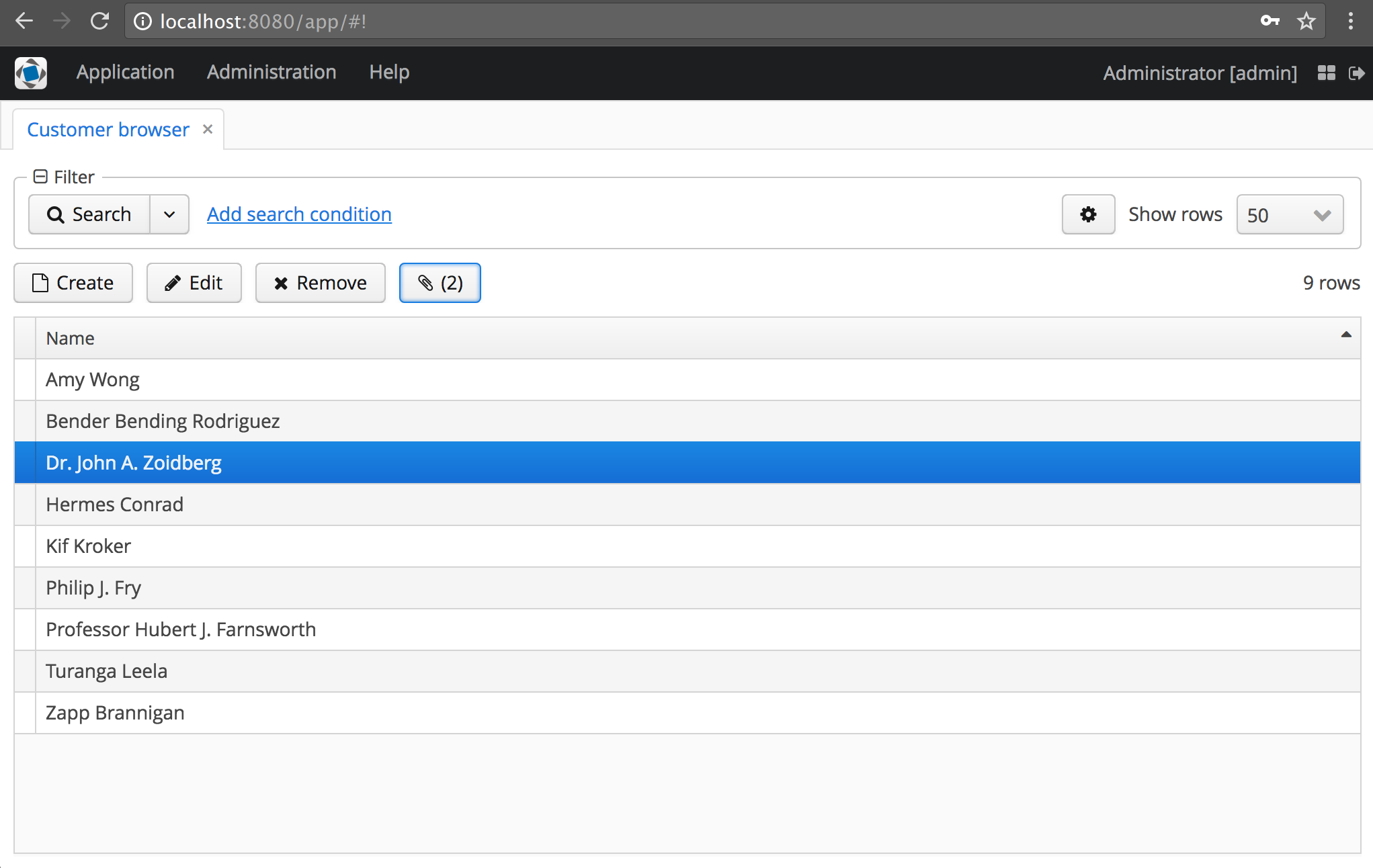
Task: Click the logout icon
Action: click(x=1356, y=73)
